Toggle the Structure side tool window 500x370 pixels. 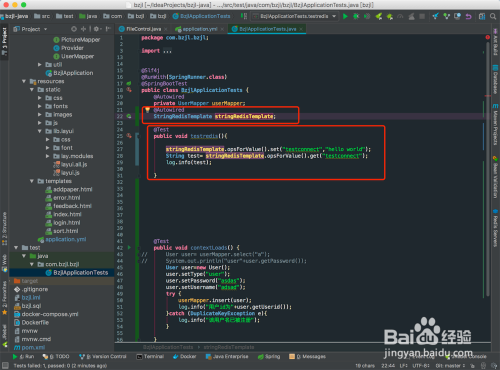click(x=4, y=229)
